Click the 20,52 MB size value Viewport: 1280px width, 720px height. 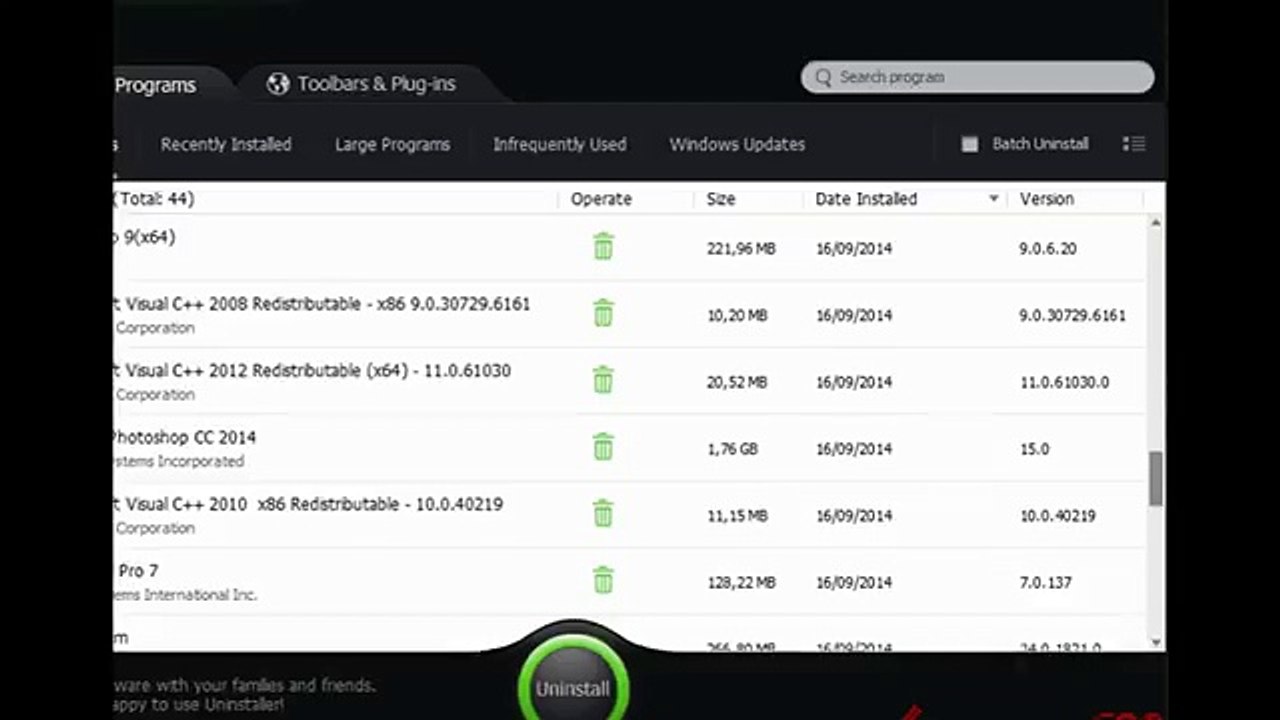(x=737, y=382)
